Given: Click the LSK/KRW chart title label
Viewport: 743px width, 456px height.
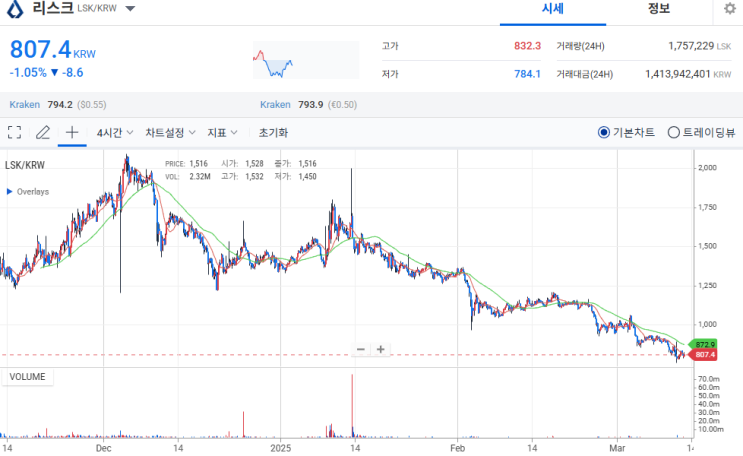Looking at the screenshot, I should coord(25,165).
